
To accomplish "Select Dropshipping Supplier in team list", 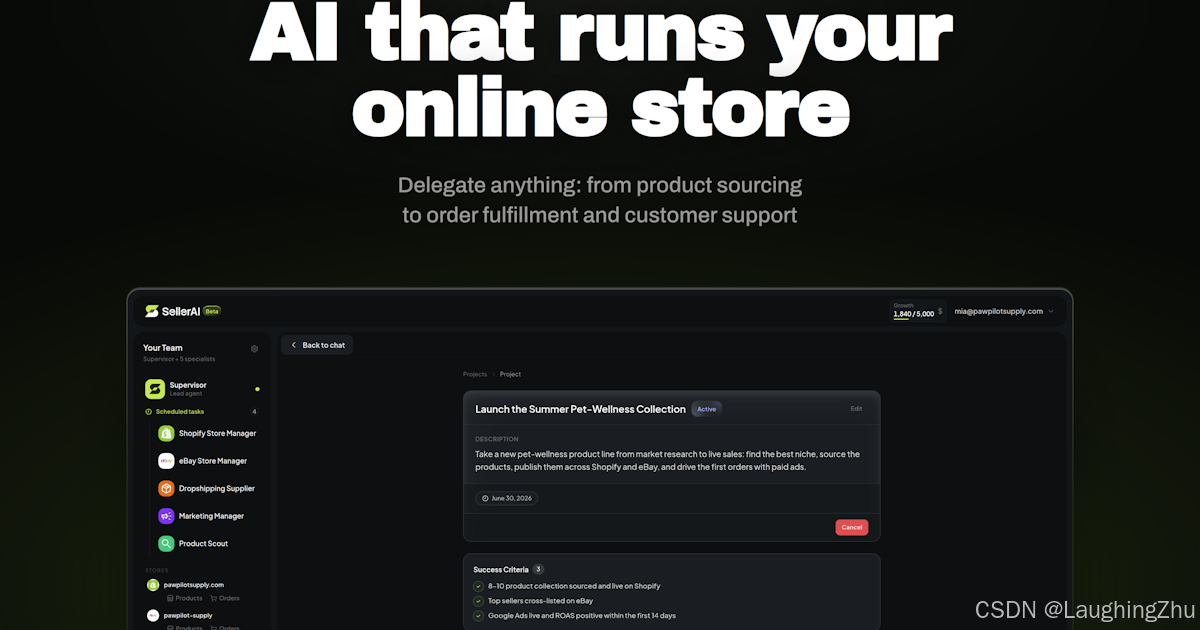I will [x=207, y=489].
